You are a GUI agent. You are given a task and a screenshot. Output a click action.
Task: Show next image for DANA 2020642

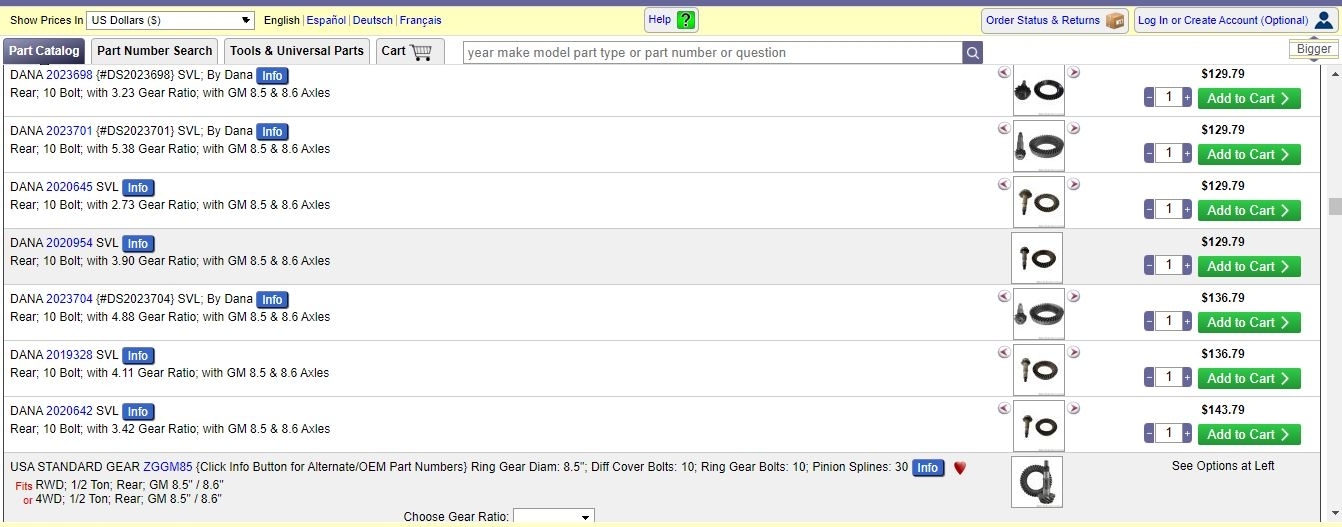pos(1074,408)
